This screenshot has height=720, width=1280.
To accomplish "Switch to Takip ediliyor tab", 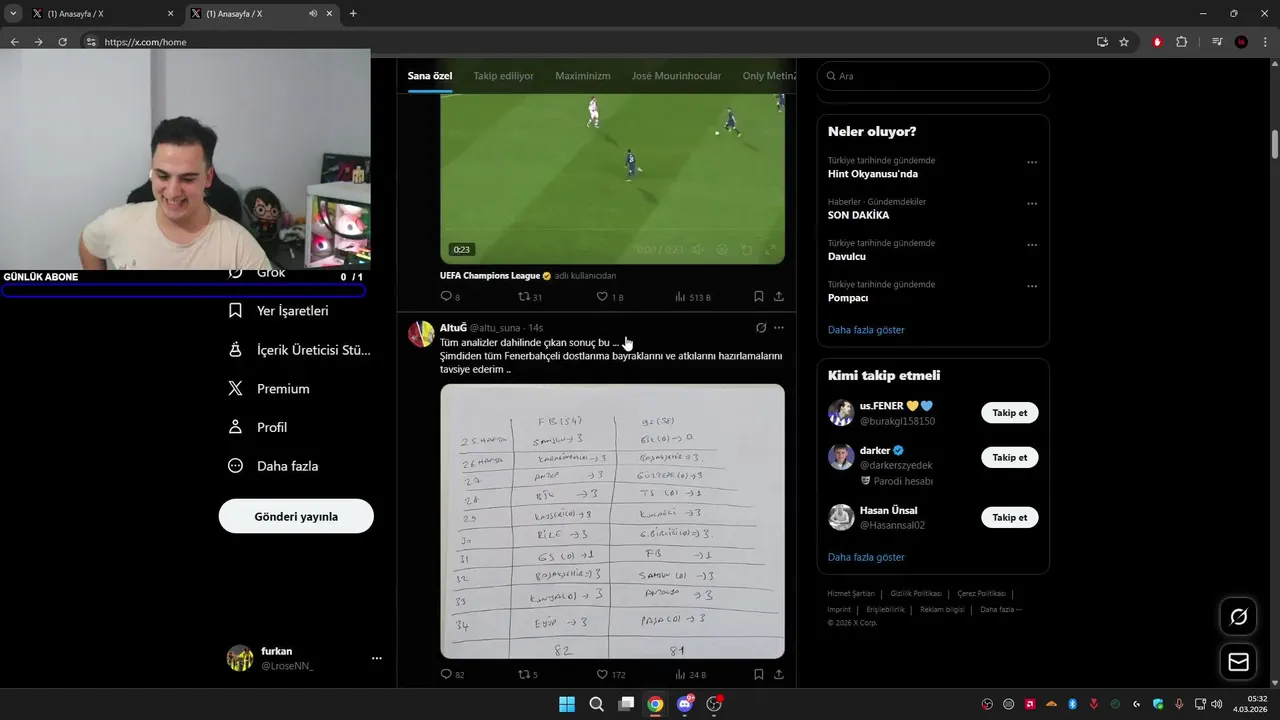I will [x=504, y=76].
